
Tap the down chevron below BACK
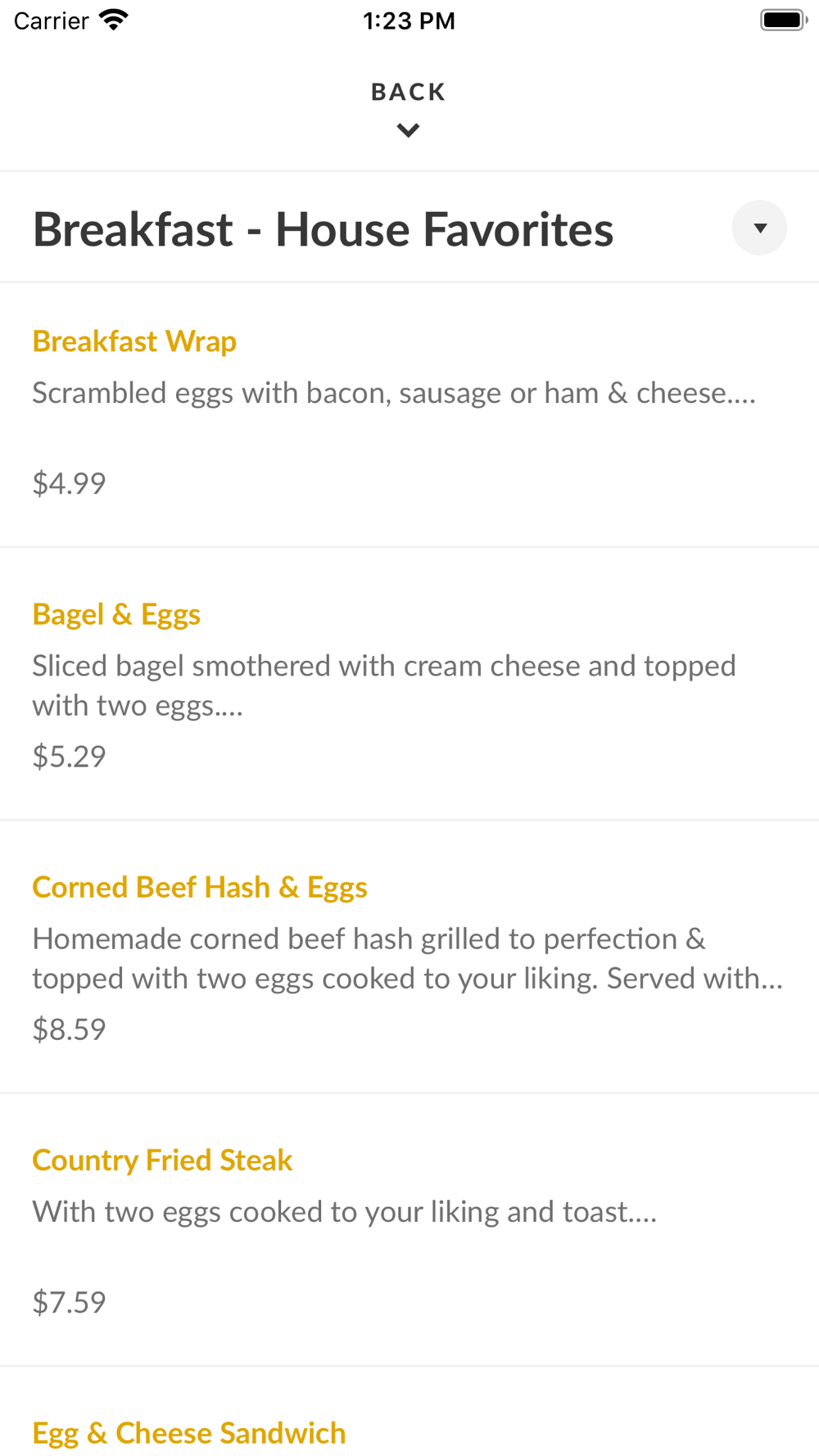tap(408, 130)
